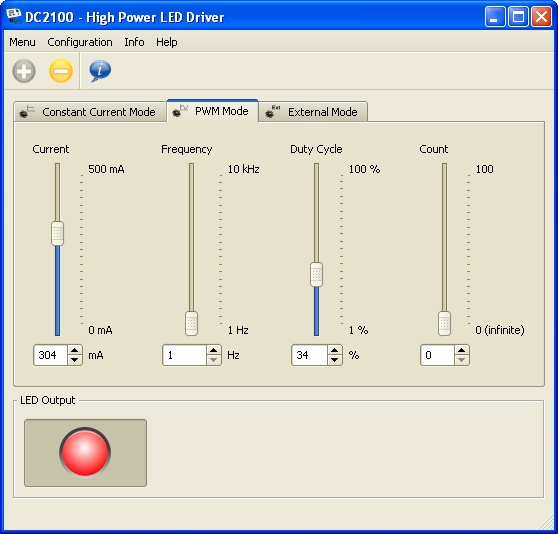
Task: Open the blue info bubble icon
Action: [x=100, y=71]
